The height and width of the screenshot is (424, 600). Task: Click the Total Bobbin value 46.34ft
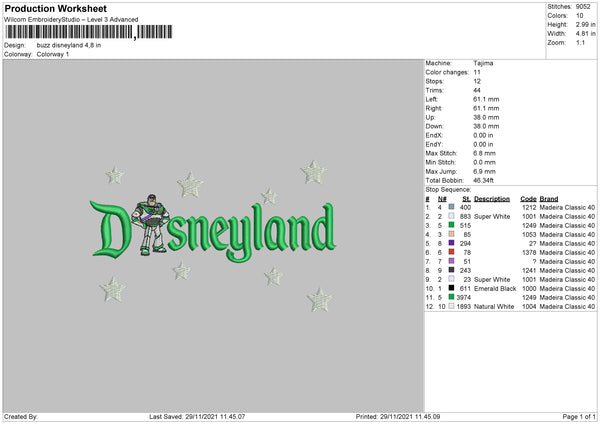coord(484,180)
